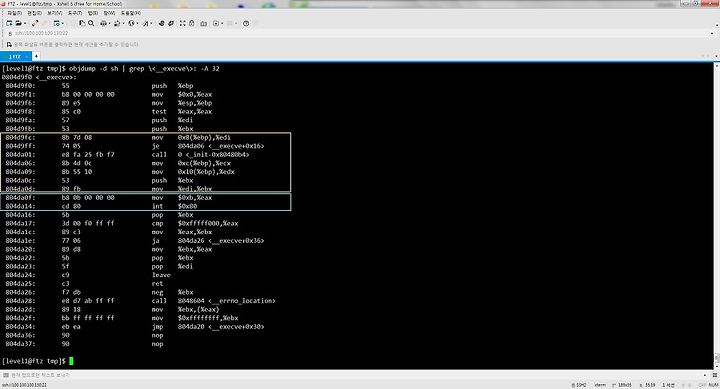
Task: Expand the Color Scheme dropdown arrow
Action: (124, 23)
